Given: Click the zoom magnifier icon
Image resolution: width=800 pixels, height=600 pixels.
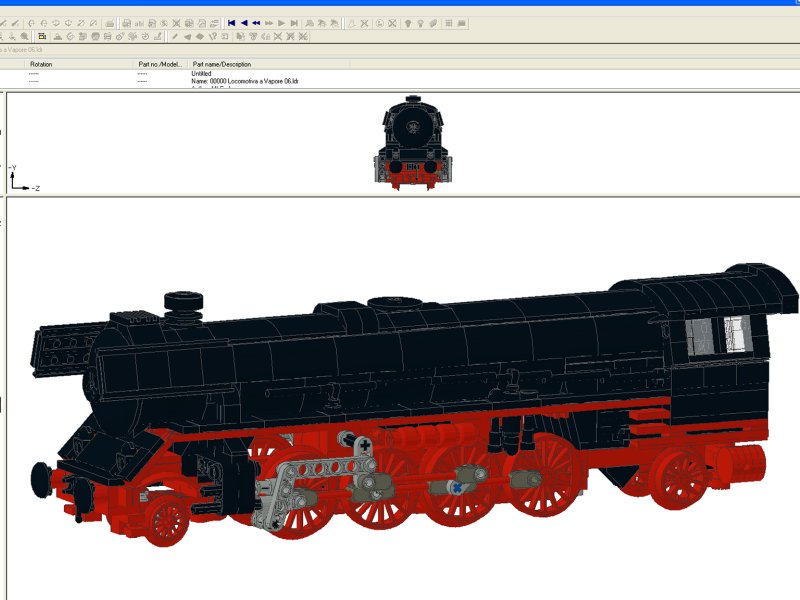Looking at the screenshot, I should [x=24, y=37].
